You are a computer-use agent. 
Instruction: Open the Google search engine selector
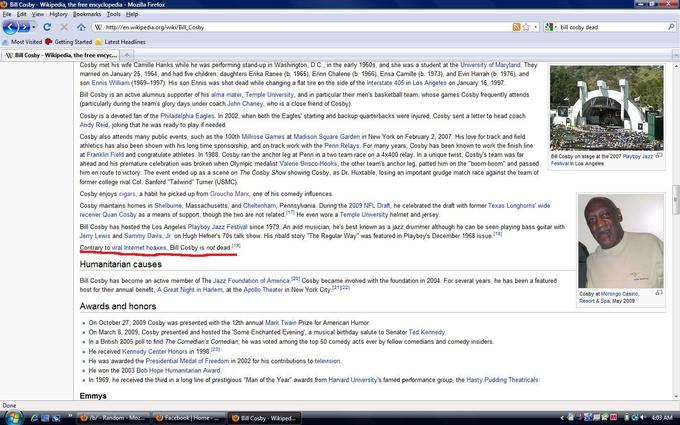point(551,27)
